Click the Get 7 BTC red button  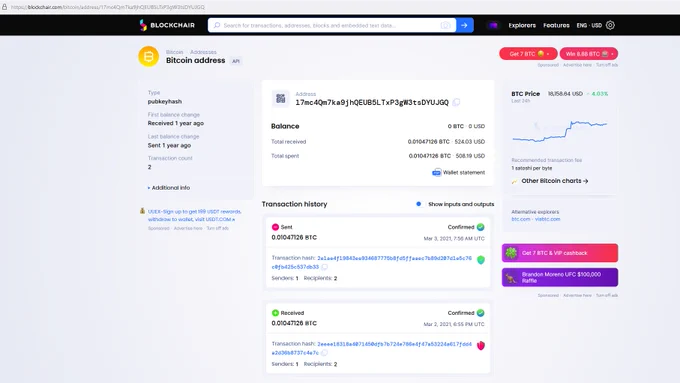(x=528, y=54)
